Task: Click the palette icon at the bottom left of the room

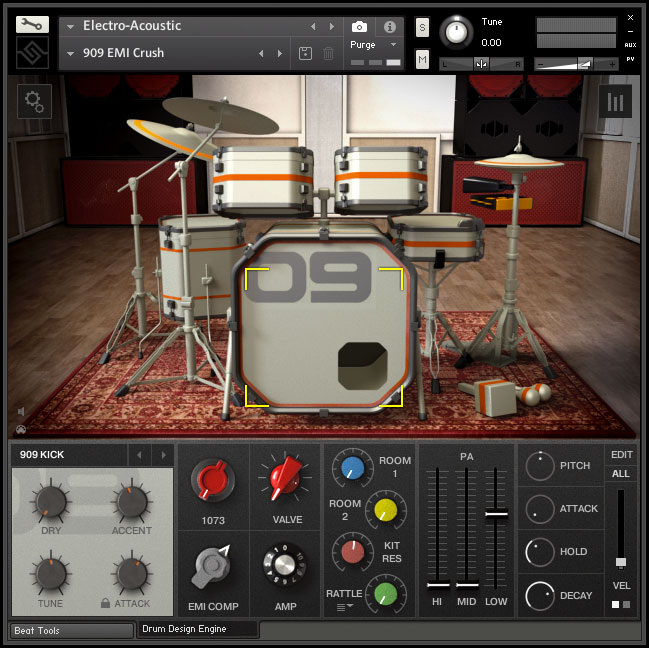Action: [x=21, y=430]
